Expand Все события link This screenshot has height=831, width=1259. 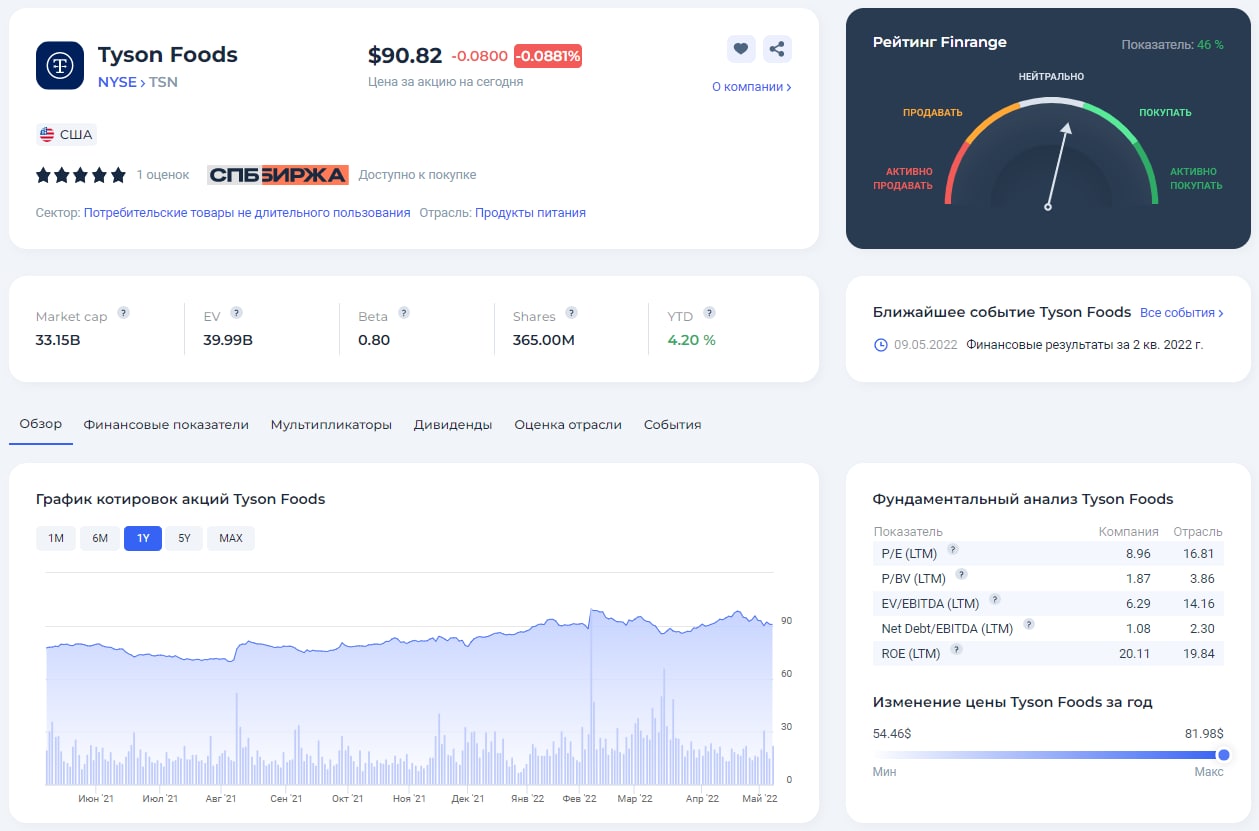click(x=1181, y=313)
